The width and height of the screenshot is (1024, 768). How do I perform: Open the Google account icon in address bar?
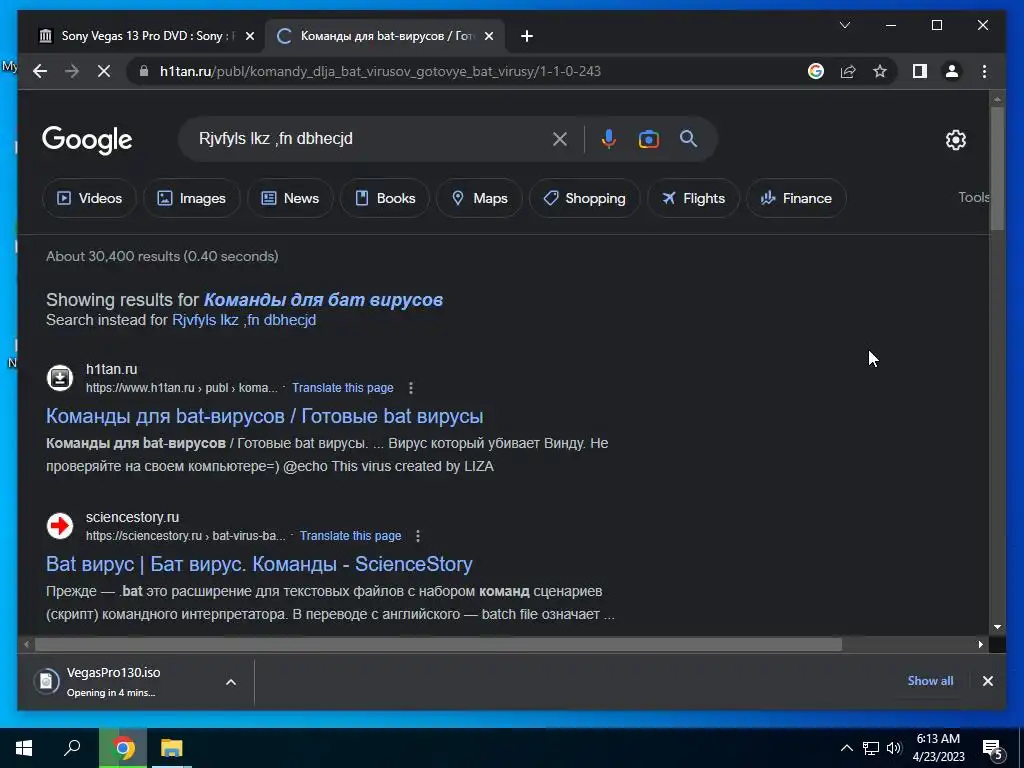816,71
